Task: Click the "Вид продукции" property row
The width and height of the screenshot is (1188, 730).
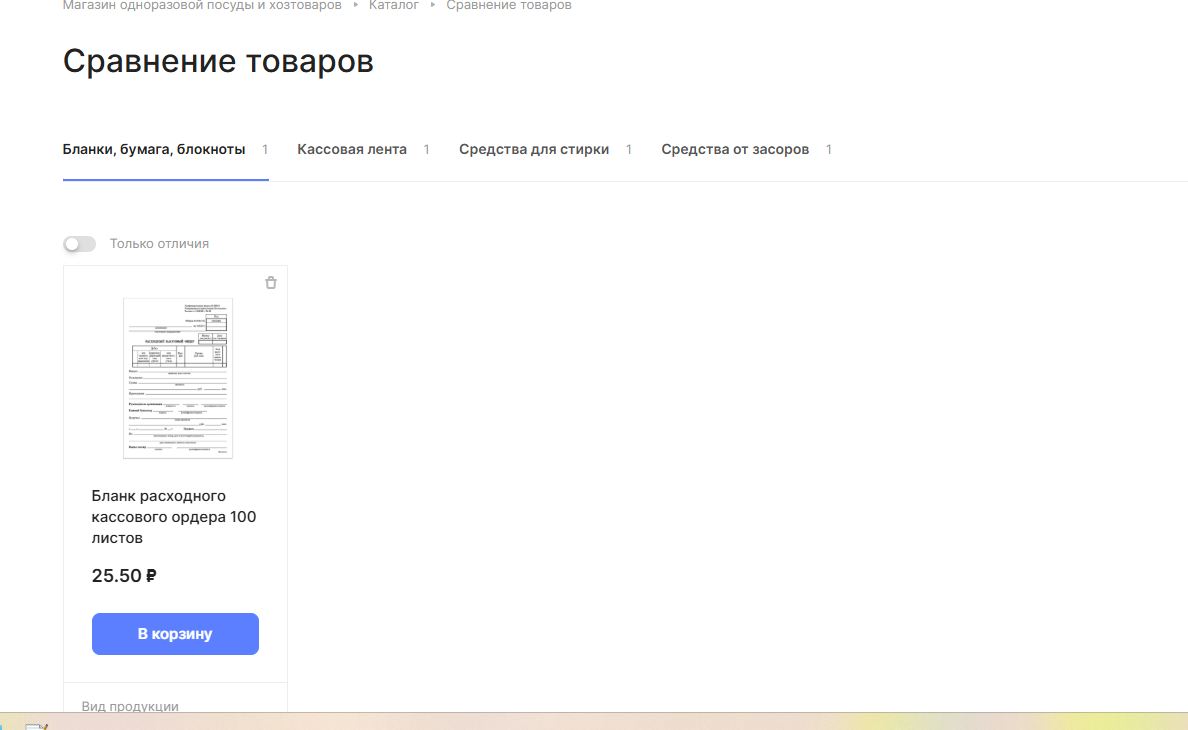Action: click(x=130, y=706)
